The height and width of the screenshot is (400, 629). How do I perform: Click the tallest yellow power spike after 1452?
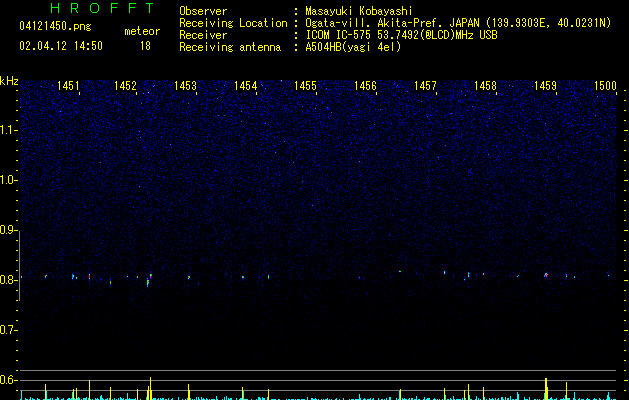(x=150, y=388)
